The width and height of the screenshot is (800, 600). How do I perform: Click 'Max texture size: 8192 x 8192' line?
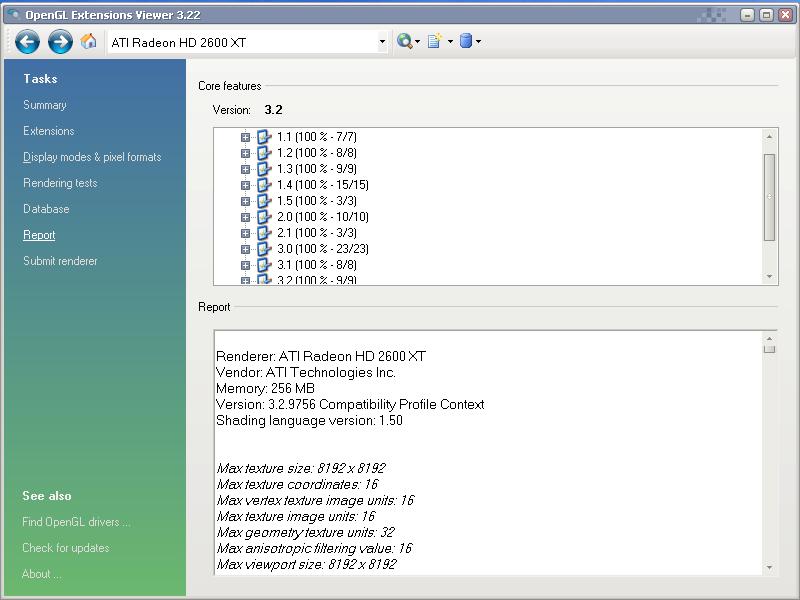point(301,468)
